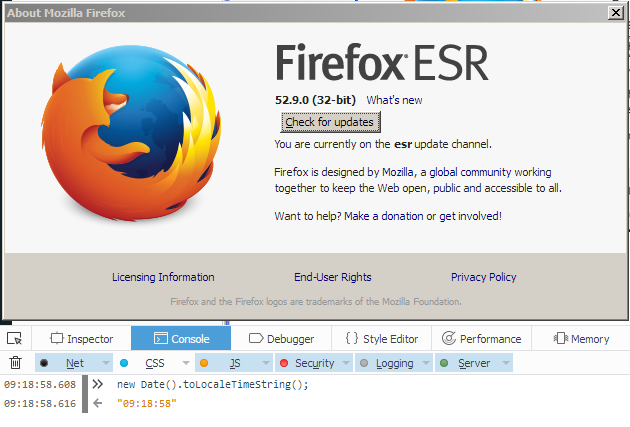Expand the Net filter dropdown arrow
Viewport: 630px width, 427px height.
pyautogui.click(x=106, y=363)
